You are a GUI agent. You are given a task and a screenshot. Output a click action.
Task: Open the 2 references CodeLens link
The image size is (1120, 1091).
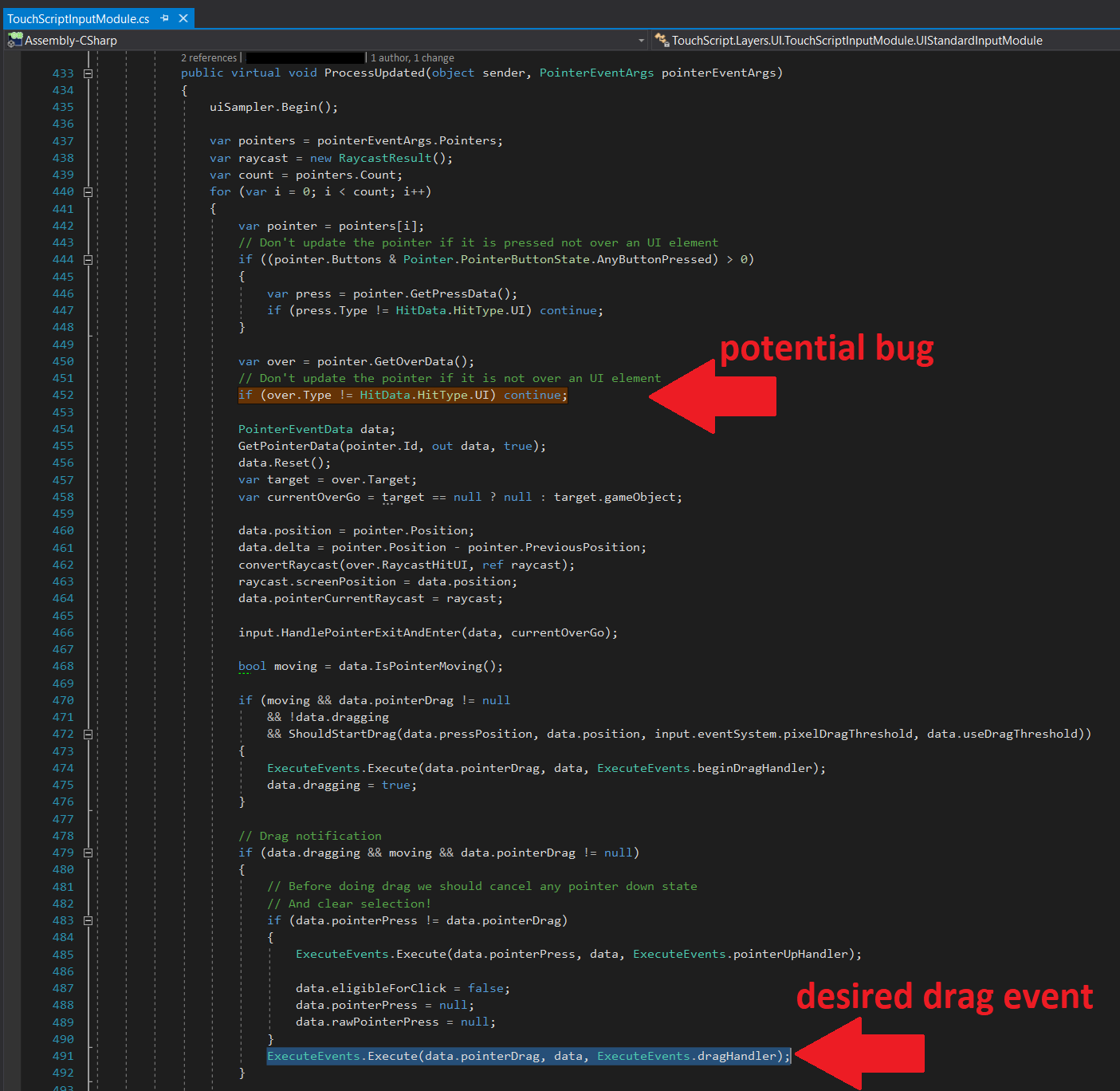(x=209, y=57)
